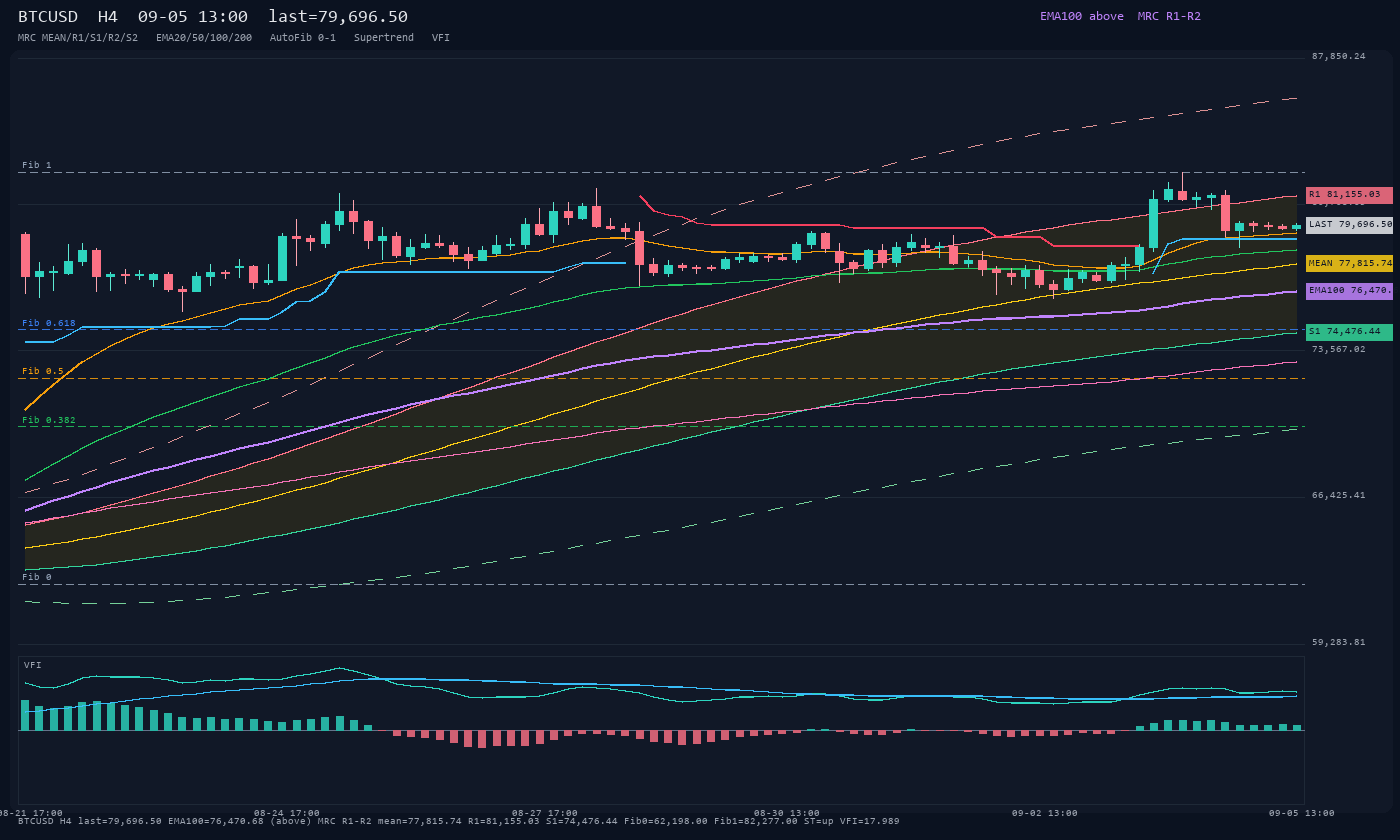Click the 'last=79,696.50' header value
Screen dimensions: 1400x840
[338, 17]
